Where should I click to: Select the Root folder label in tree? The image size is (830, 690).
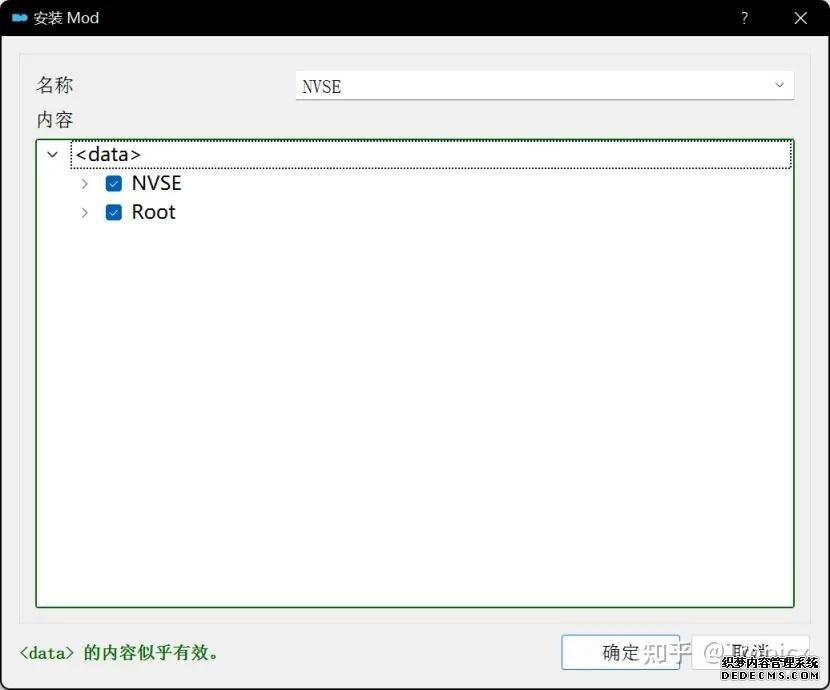153,212
